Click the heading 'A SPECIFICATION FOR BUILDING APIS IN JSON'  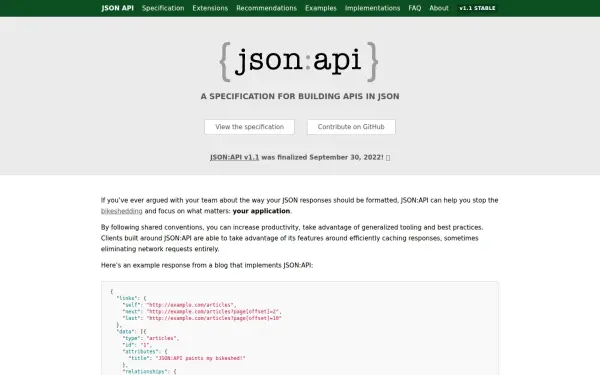300,96
